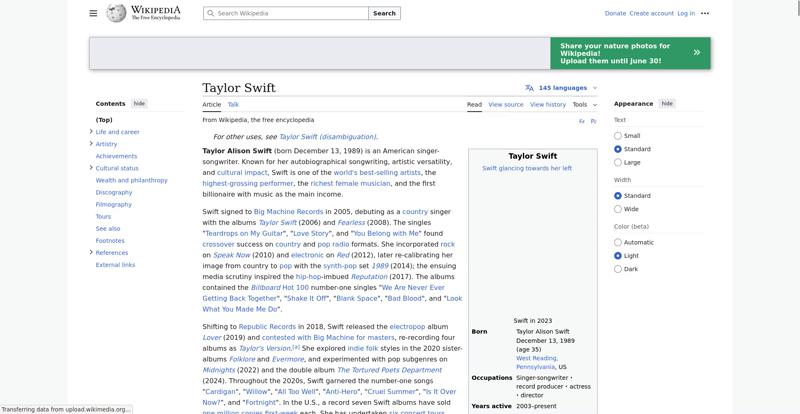Select Small text size
This screenshot has height=414, width=800.
point(618,136)
